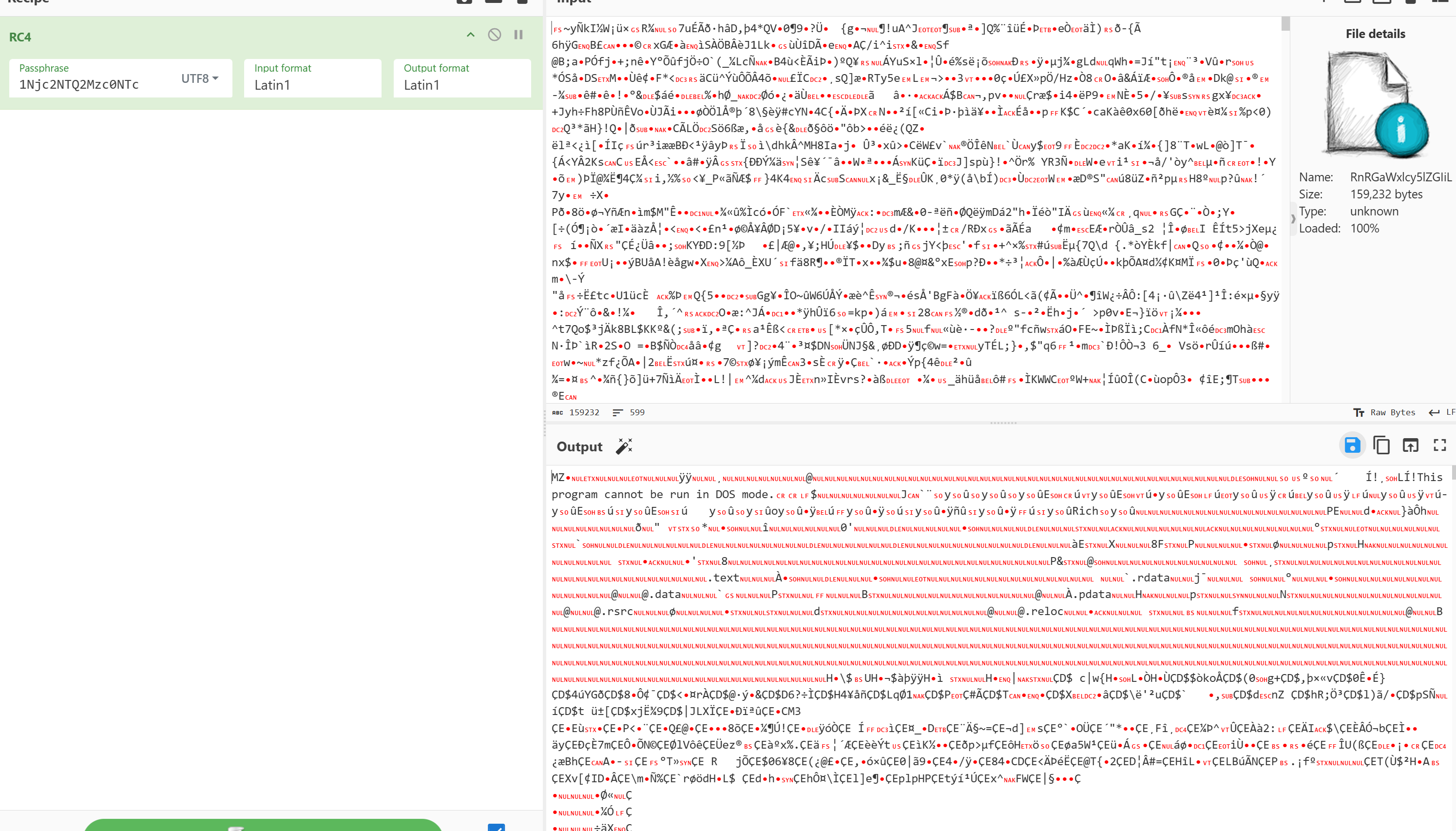This screenshot has width=1456, height=831.
Task: Click the Passphrase text field
Action: pyautogui.click(x=91, y=84)
